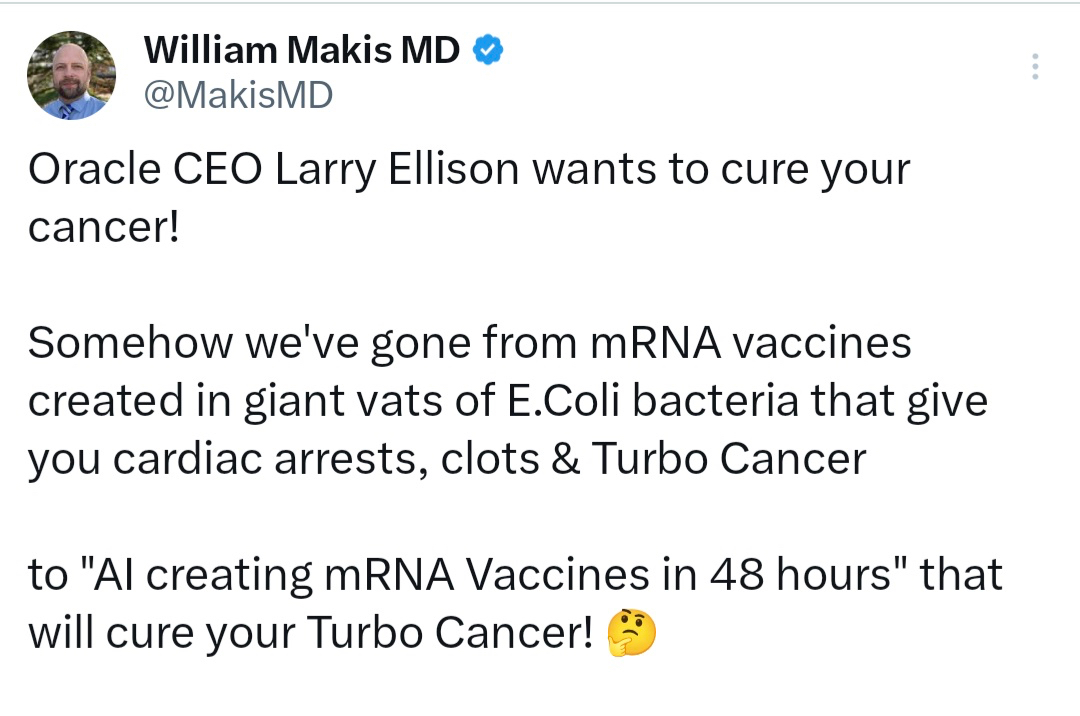Open the three-dot more options menu
The height and width of the screenshot is (716, 1080).
1035,66
